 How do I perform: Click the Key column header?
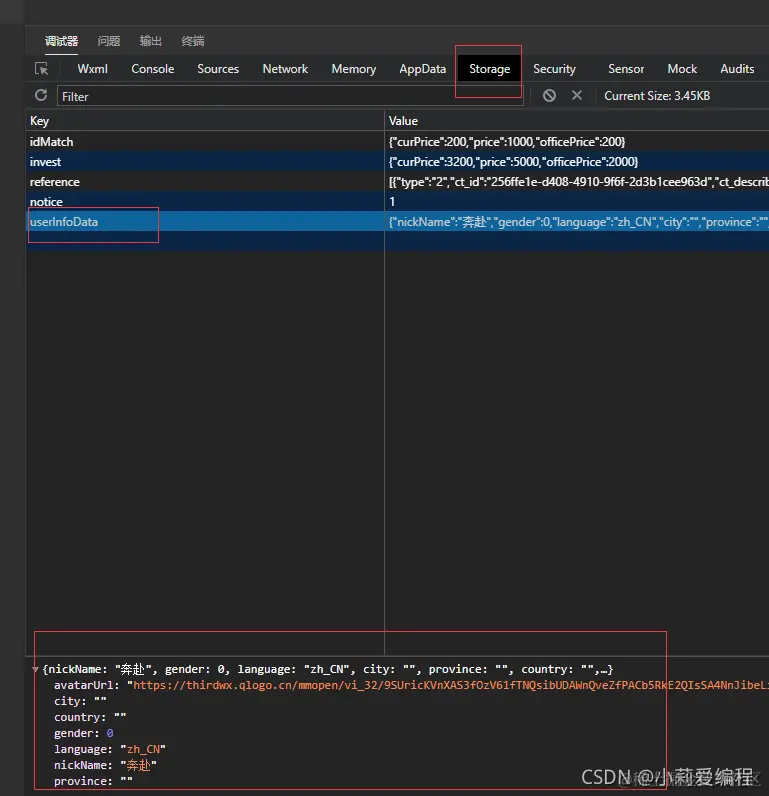click(x=205, y=121)
